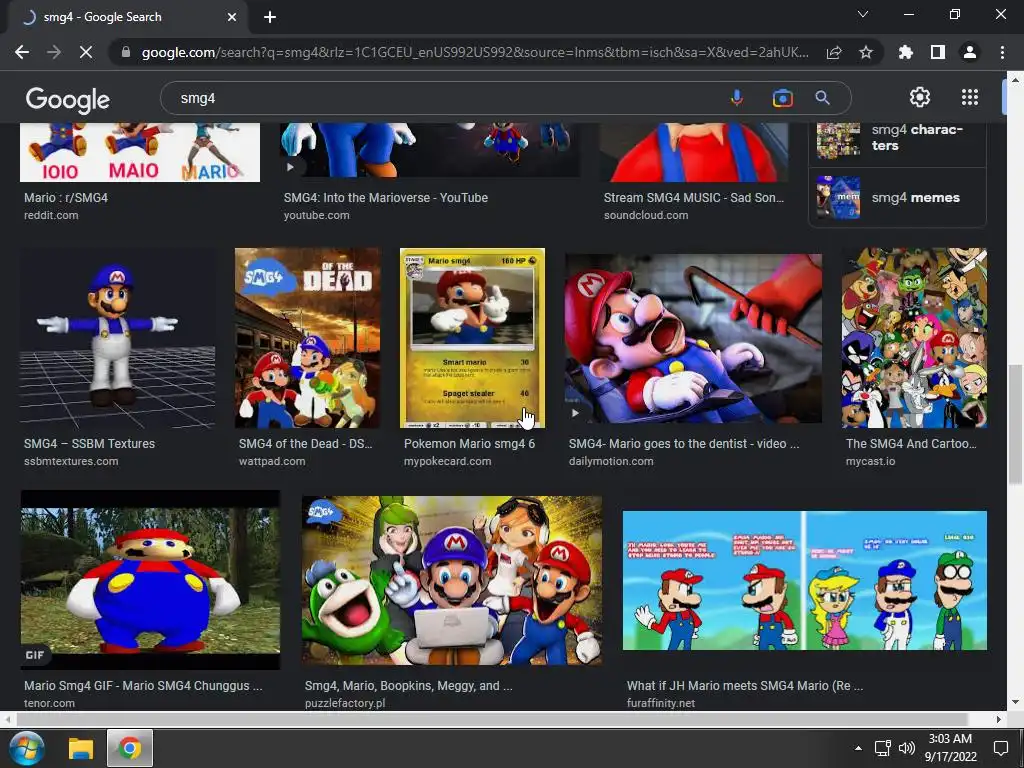
Task: Open volume control tray icon
Action: point(906,748)
